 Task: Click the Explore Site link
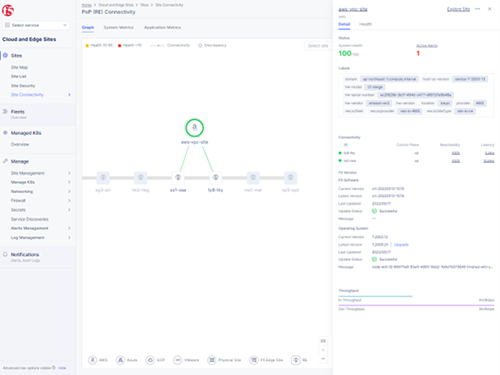point(458,9)
